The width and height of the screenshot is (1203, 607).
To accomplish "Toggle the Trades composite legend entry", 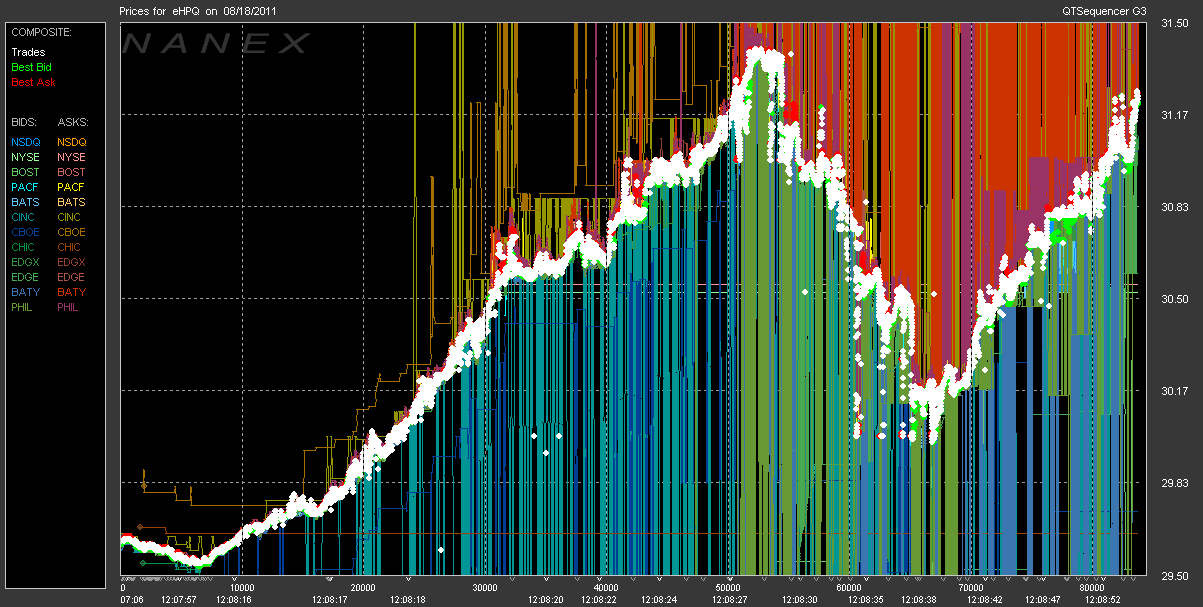I will point(26,52).
